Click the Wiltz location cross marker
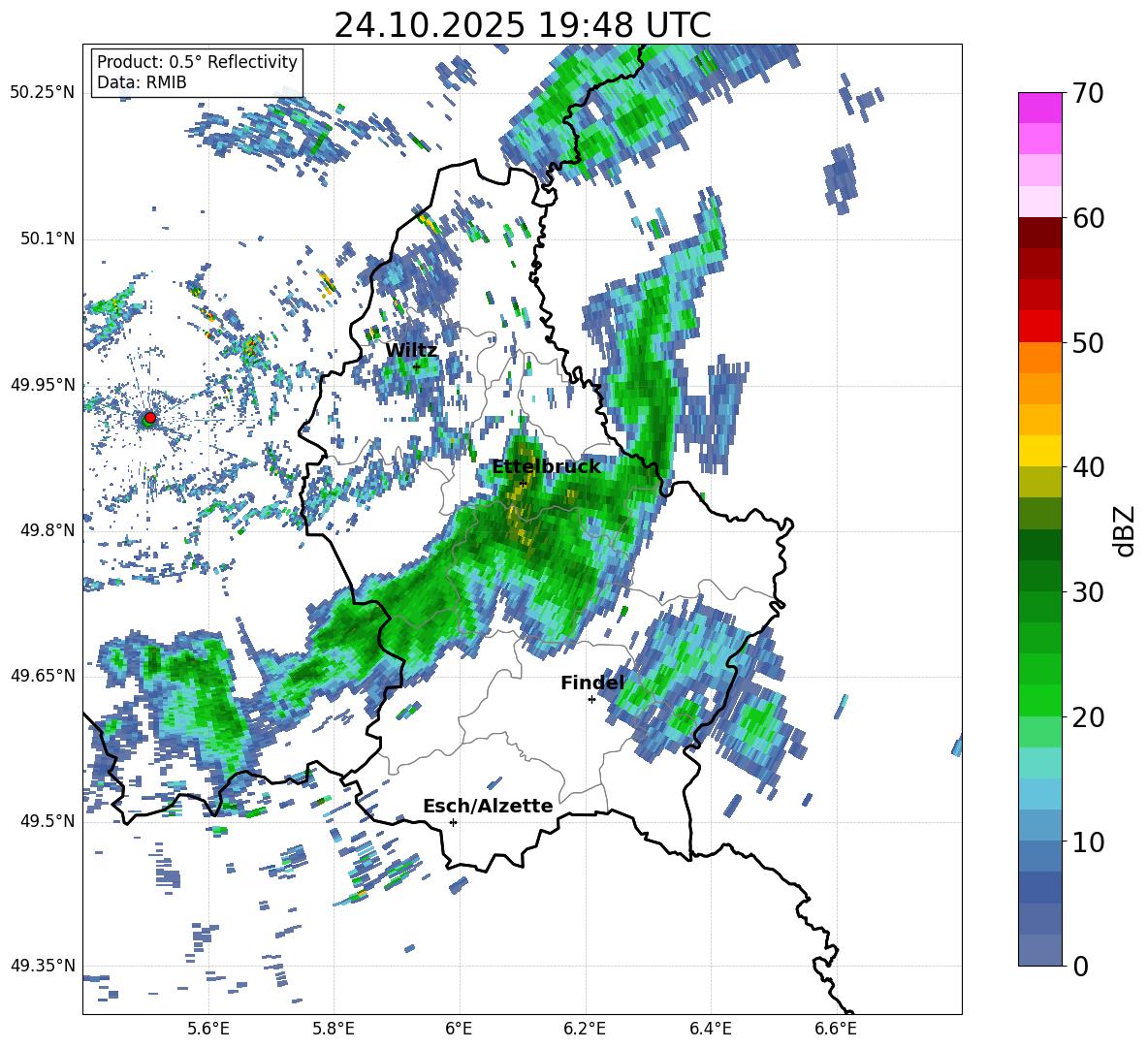The image size is (1148, 1048). click(417, 367)
